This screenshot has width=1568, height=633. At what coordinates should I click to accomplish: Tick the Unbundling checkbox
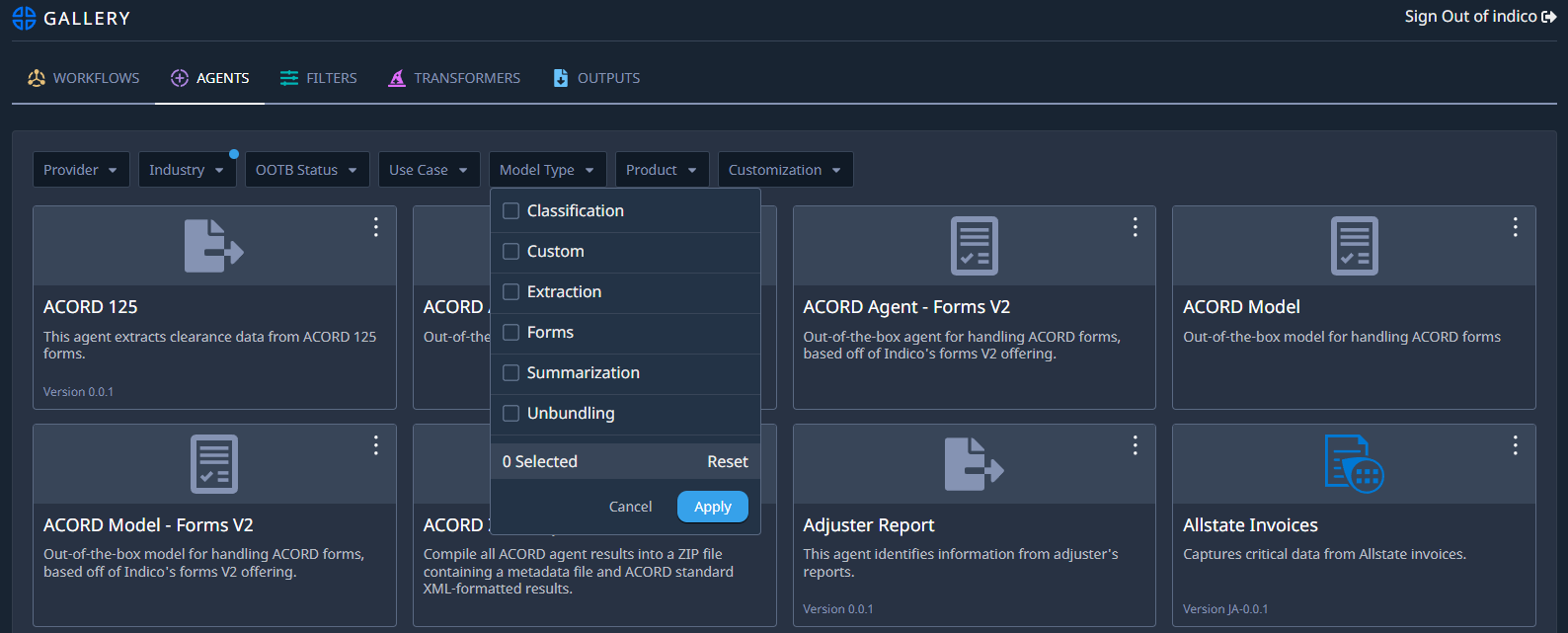[511, 413]
